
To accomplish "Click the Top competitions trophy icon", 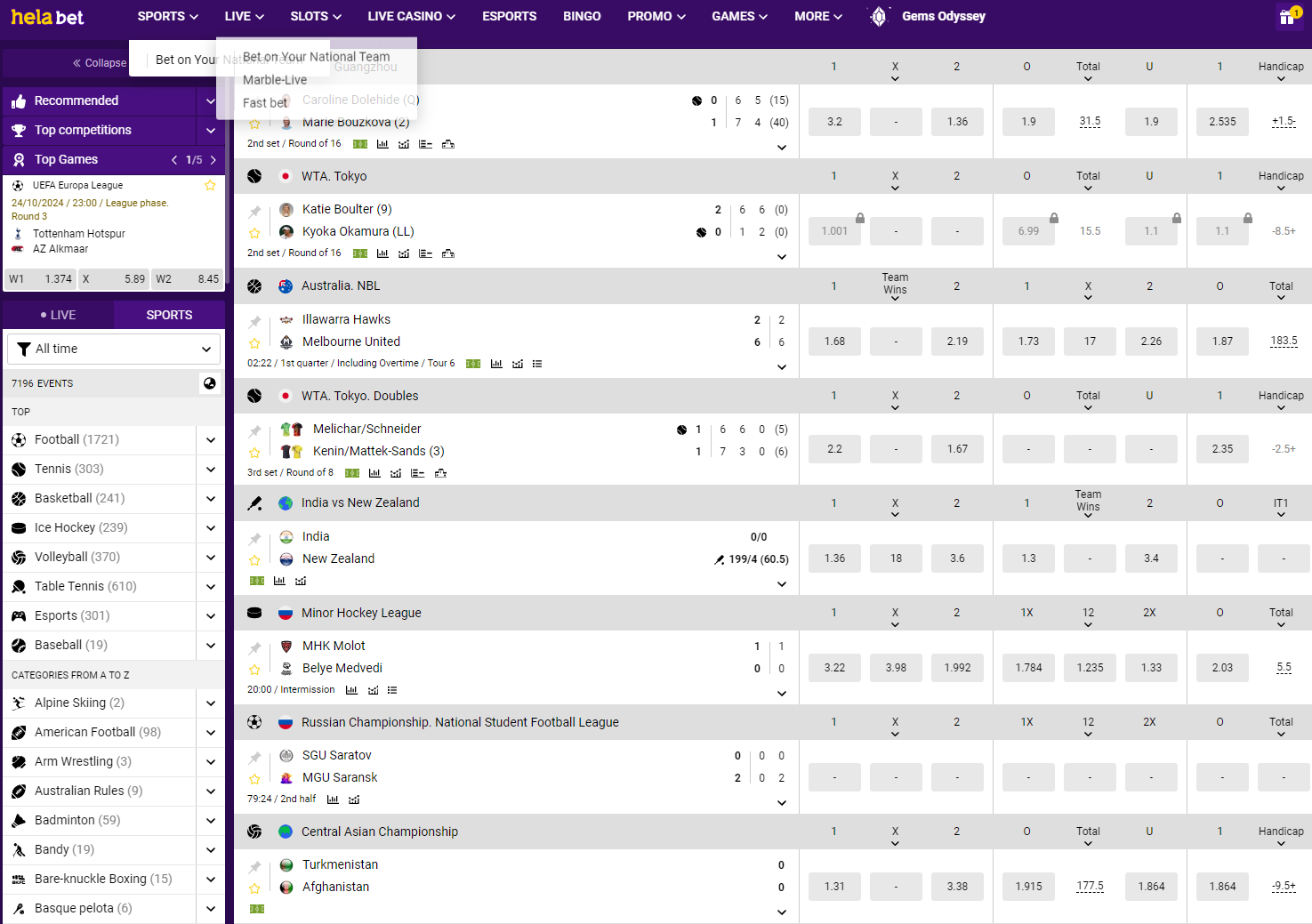I will [x=19, y=131].
